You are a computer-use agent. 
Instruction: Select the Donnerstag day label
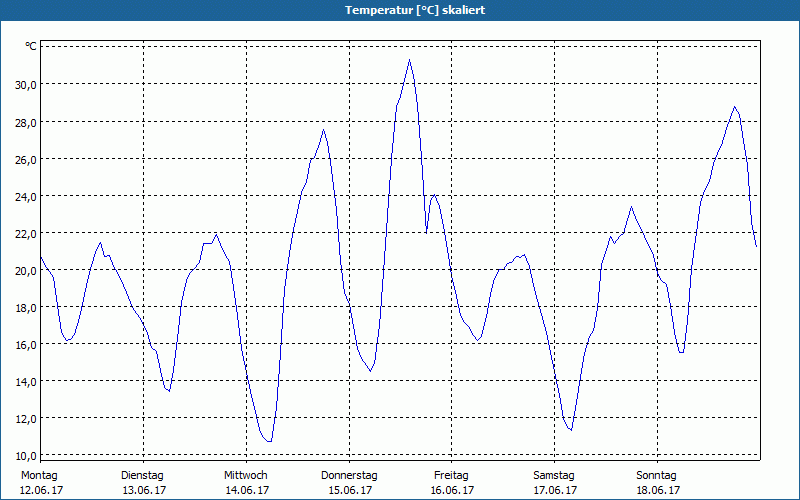[349, 475]
